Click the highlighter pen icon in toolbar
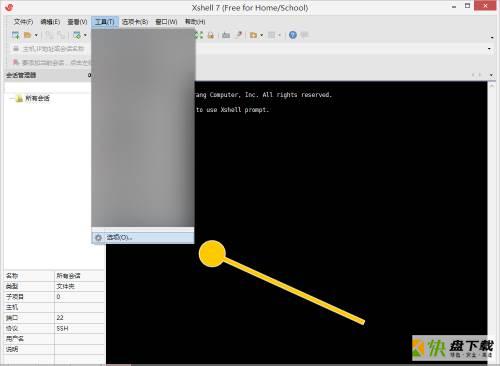 click(239, 35)
